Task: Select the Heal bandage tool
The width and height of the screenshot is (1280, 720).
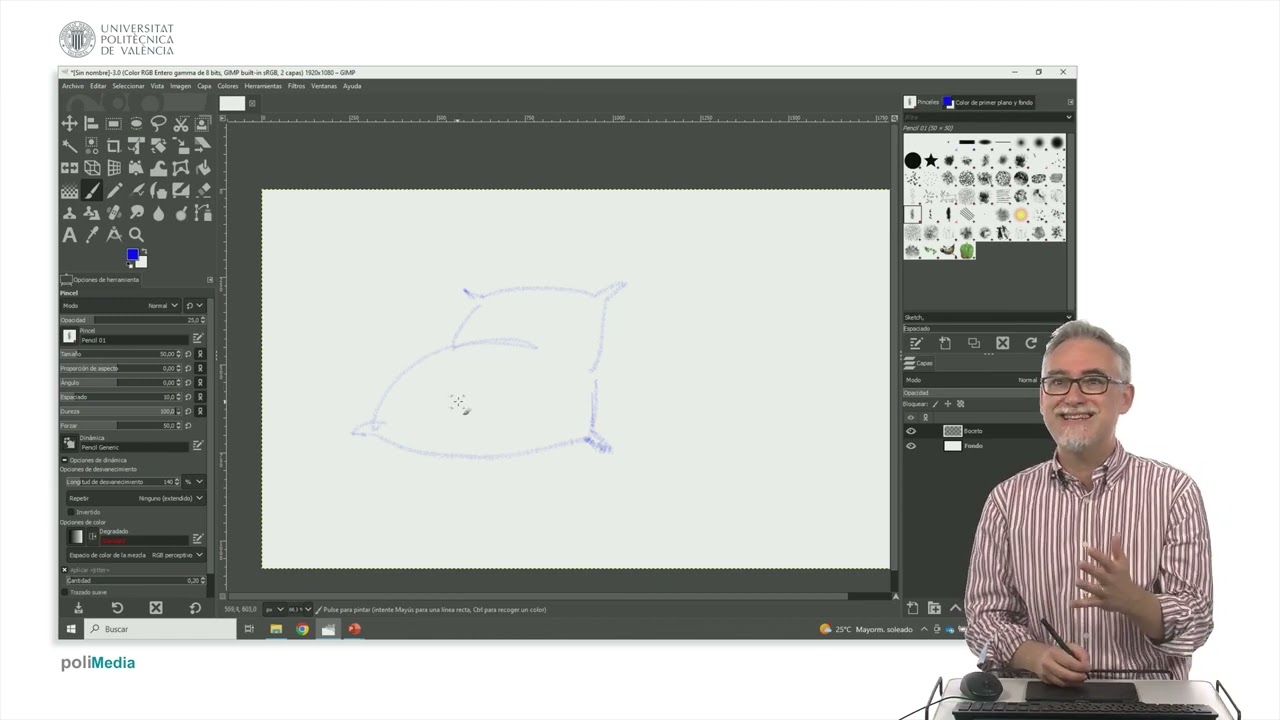Action: (113, 213)
